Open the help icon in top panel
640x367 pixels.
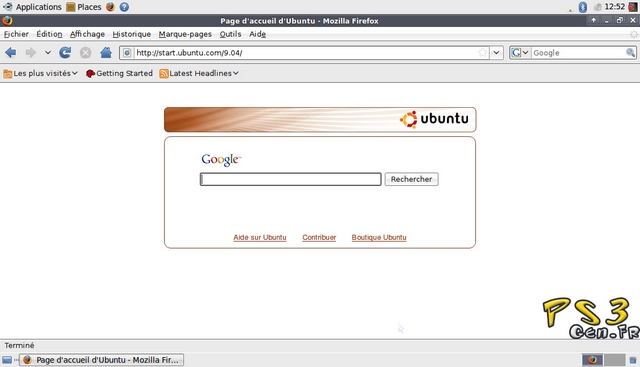124,7
